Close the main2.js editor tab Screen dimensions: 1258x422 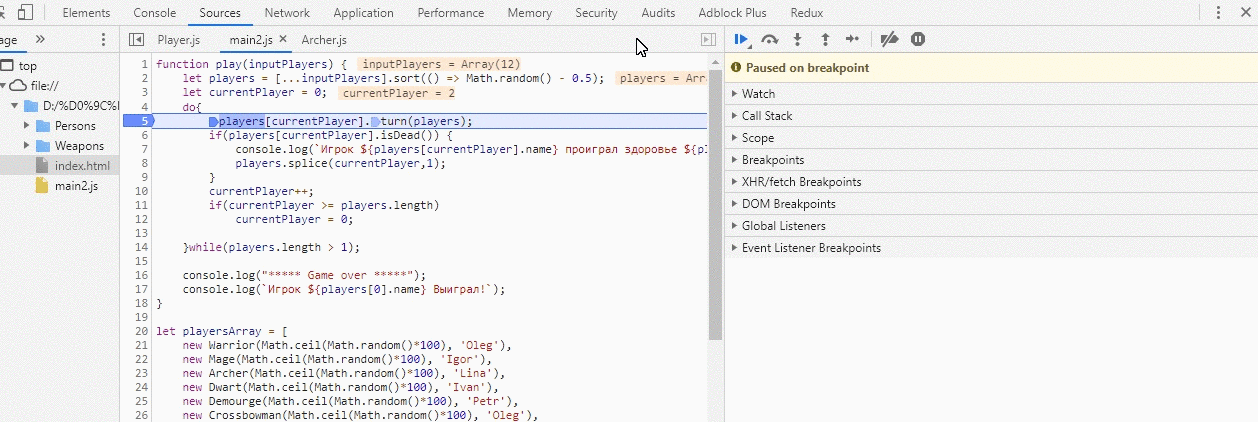[283, 40]
